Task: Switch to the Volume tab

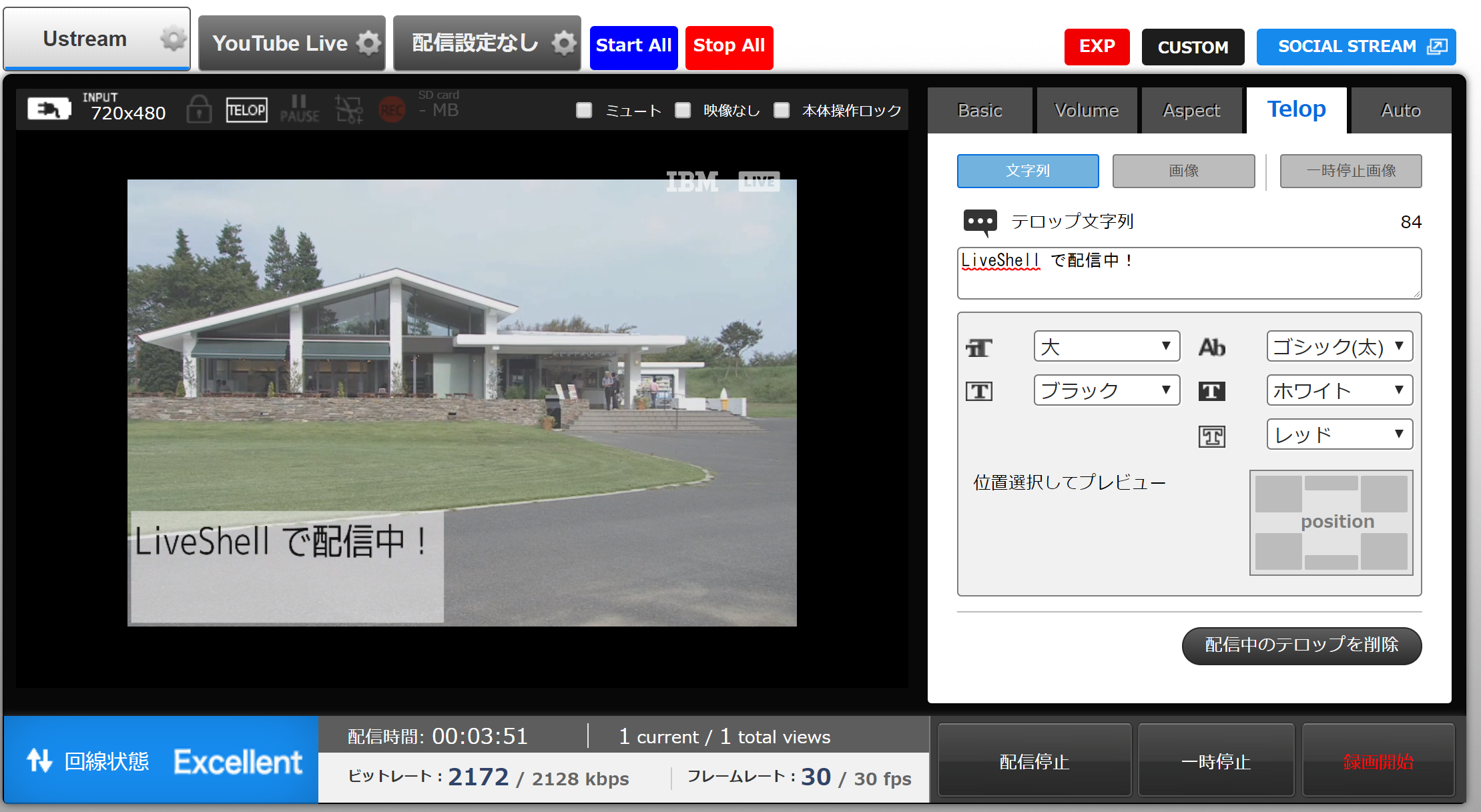Action: (x=1087, y=111)
